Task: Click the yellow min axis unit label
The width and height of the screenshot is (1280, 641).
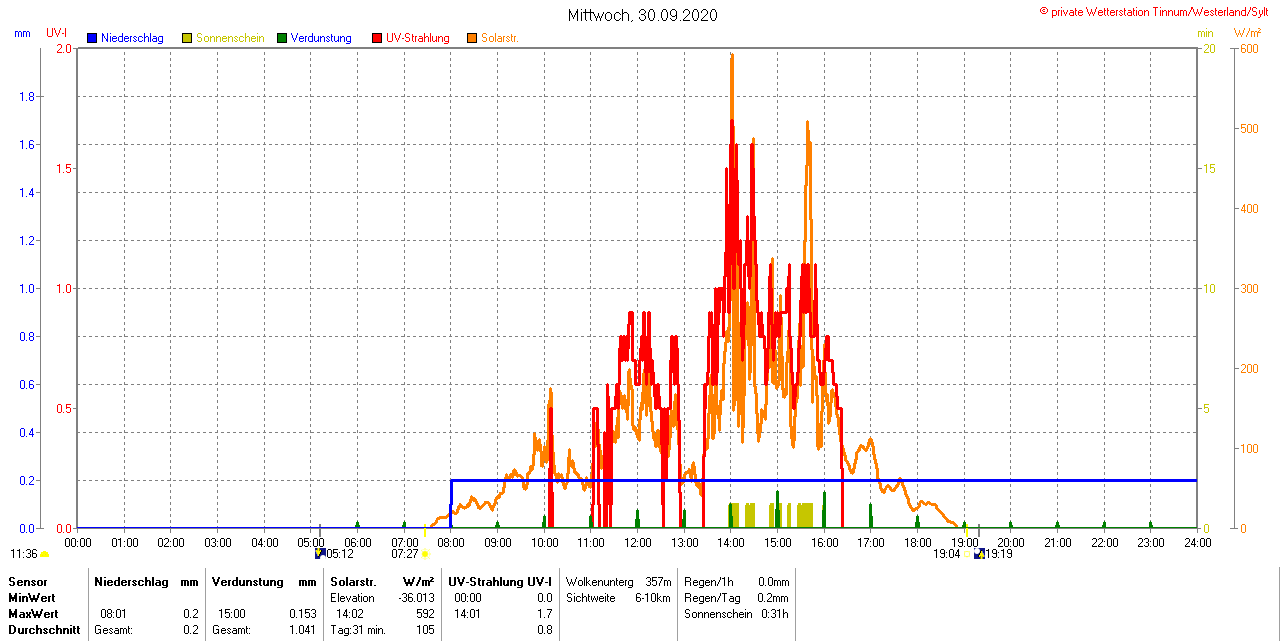Action: tap(1206, 33)
